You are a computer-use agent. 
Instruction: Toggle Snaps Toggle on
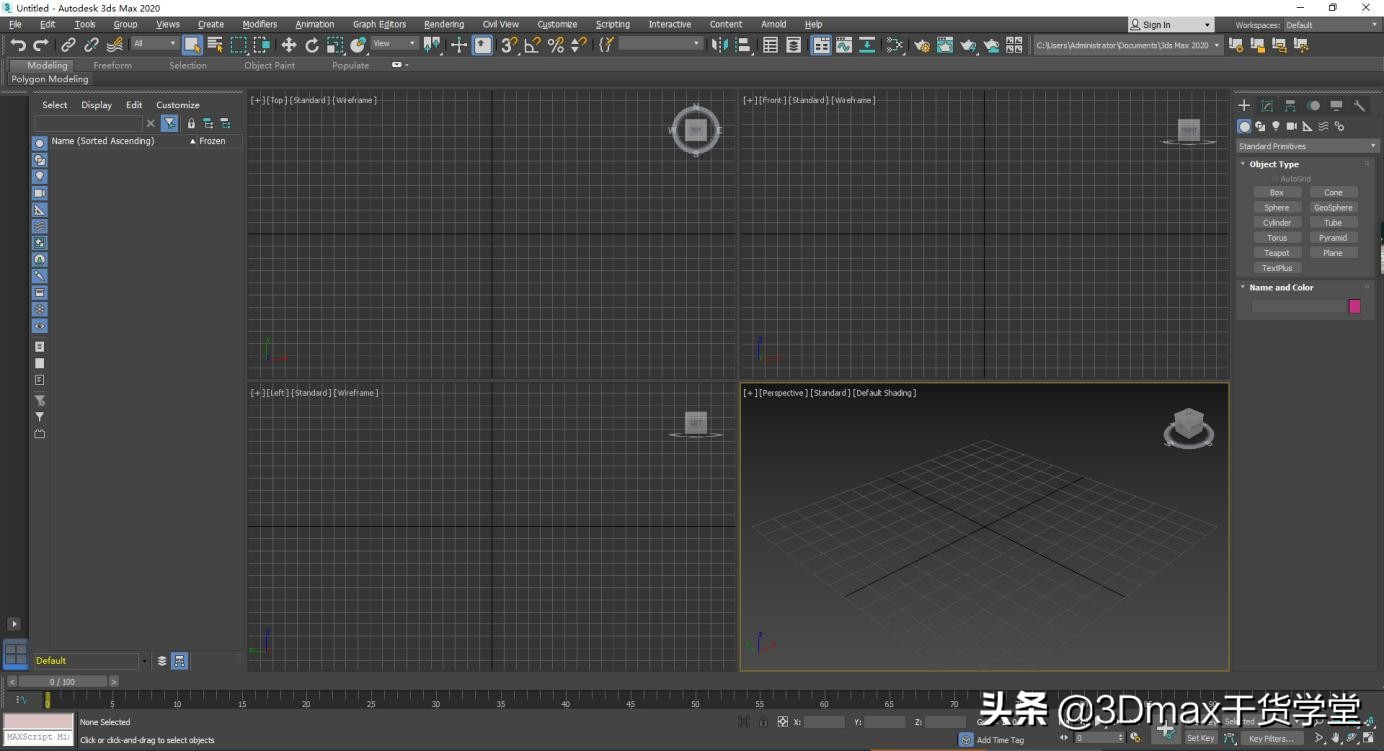(508, 44)
